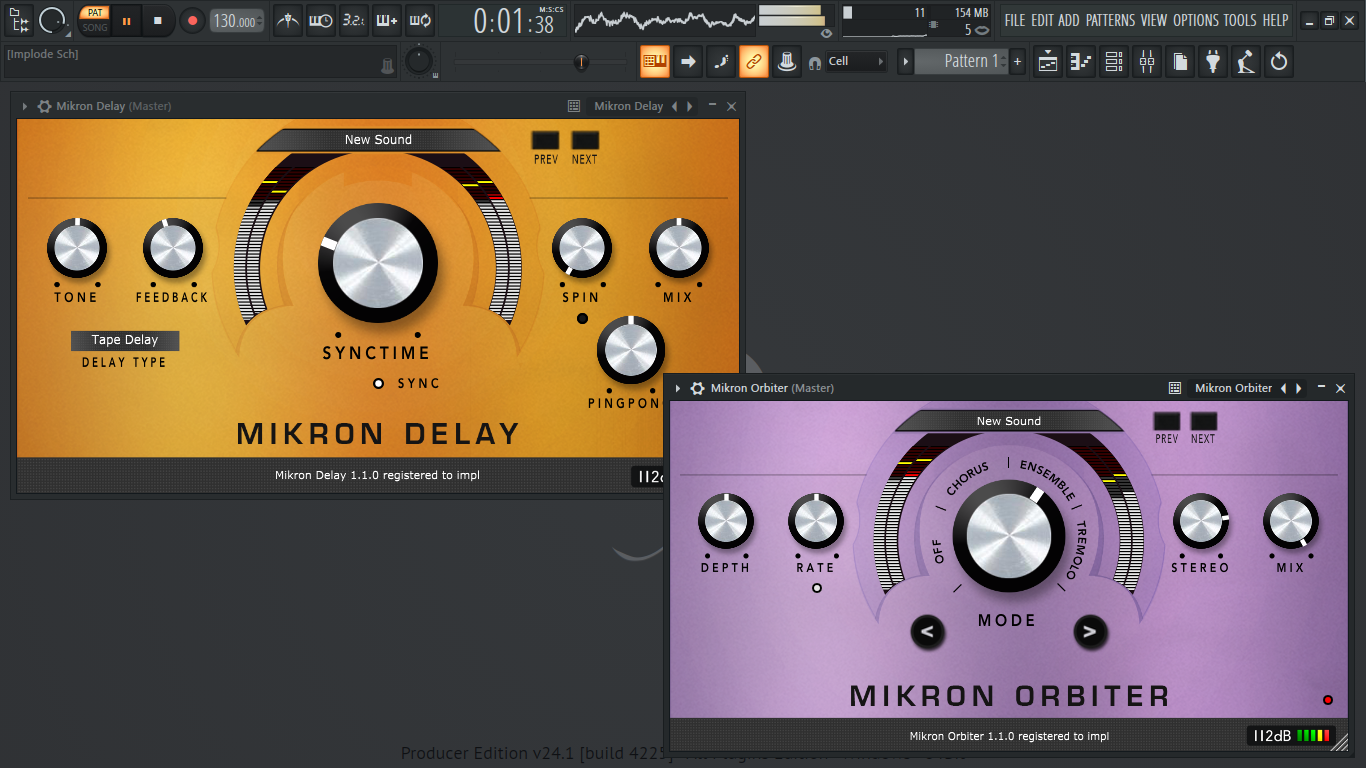Expand the arrow left of Pattern 1
This screenshot has width=1366, height=768.
pos(905,61)
